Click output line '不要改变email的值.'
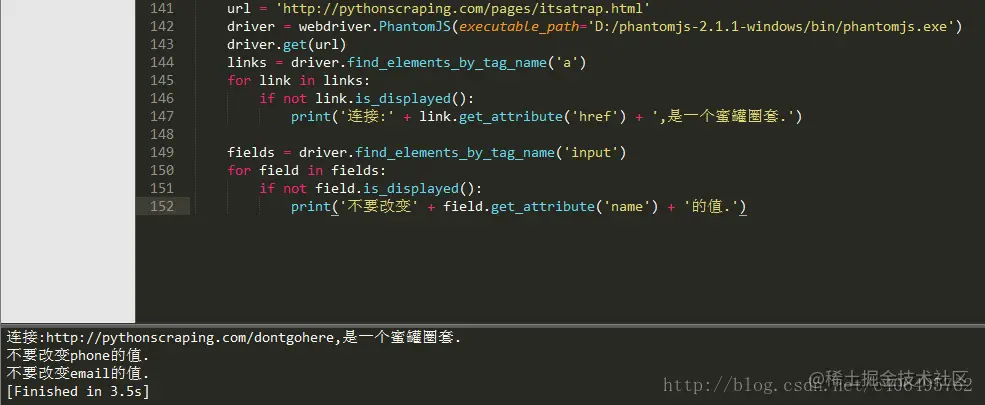The height and width of the screenshot is (405, 985). coord(78,374)
